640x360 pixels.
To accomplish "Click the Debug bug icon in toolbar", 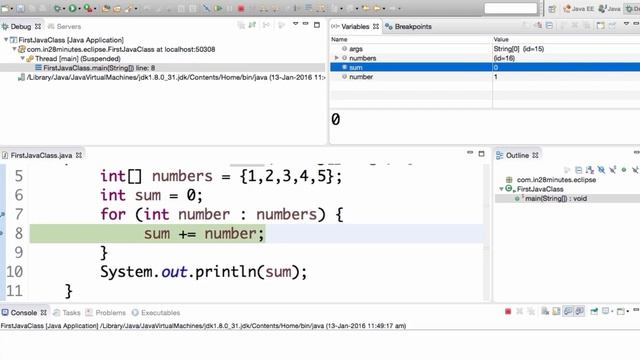I will point(57,8).
